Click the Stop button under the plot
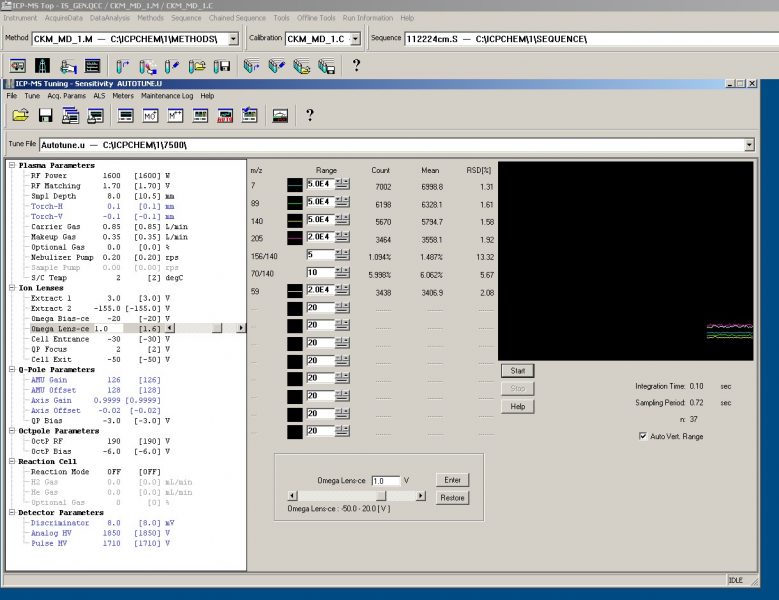Viewport: 779px width, 600px height. pyautogui.click(x=518, y=388)
